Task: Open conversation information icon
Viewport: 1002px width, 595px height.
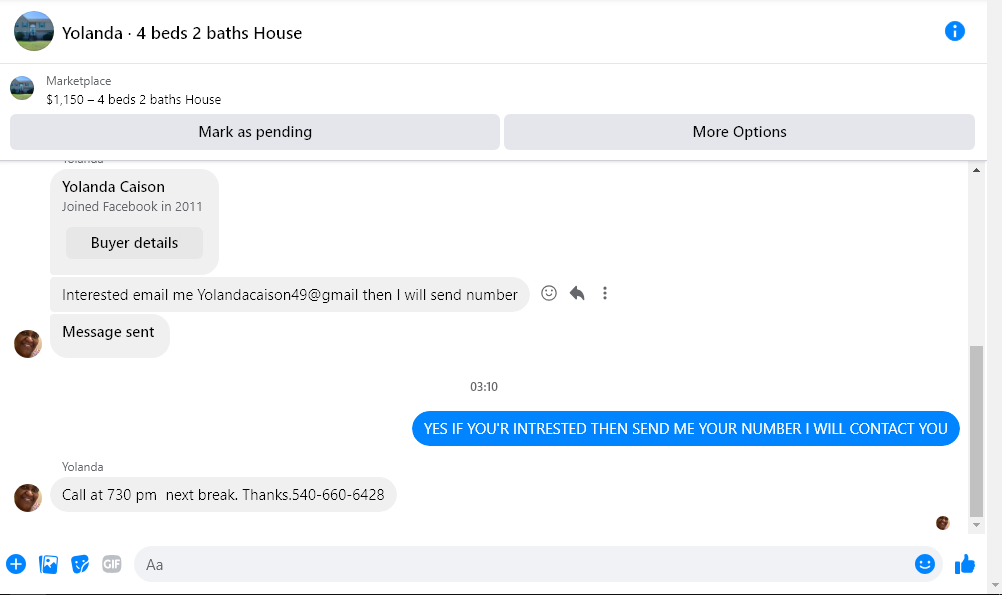Action: [954, 31]
